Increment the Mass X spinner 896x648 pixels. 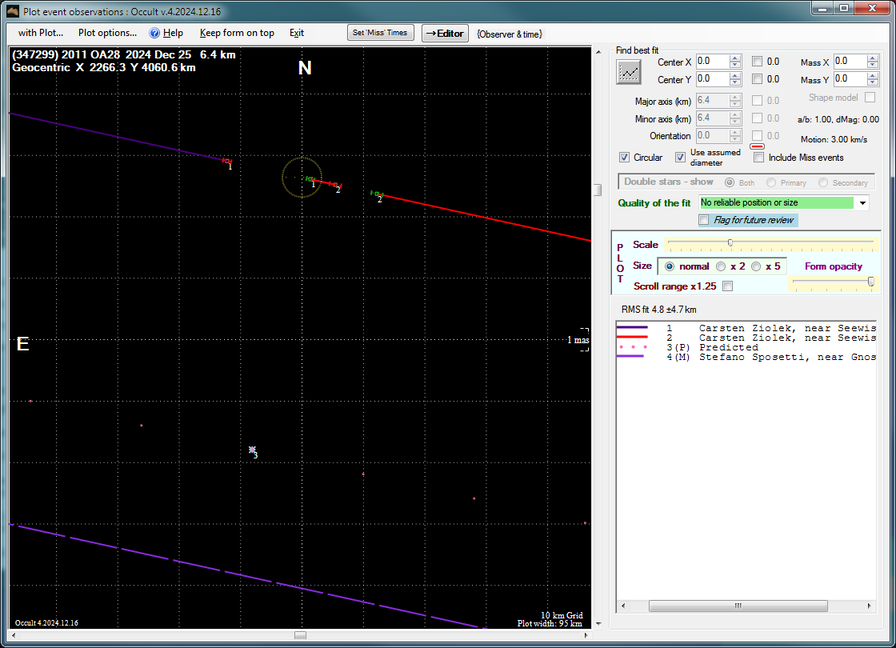tap(872, 58)
